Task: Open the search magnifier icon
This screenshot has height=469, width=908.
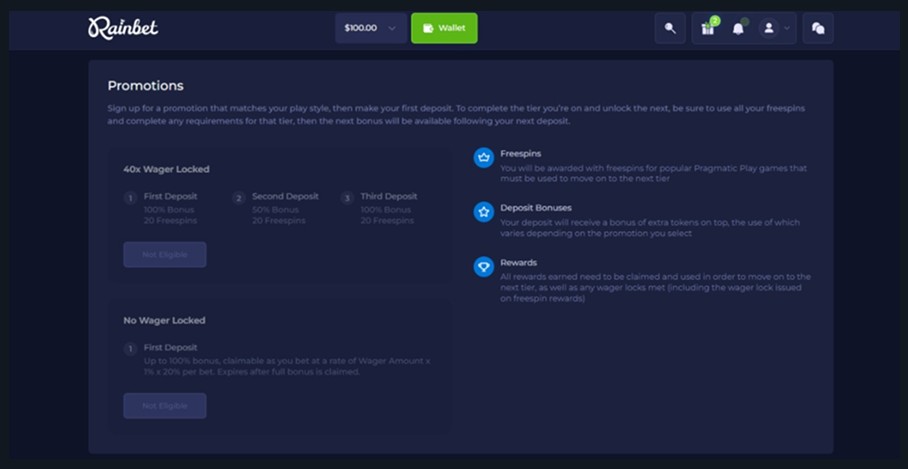Action: point(670,28)
